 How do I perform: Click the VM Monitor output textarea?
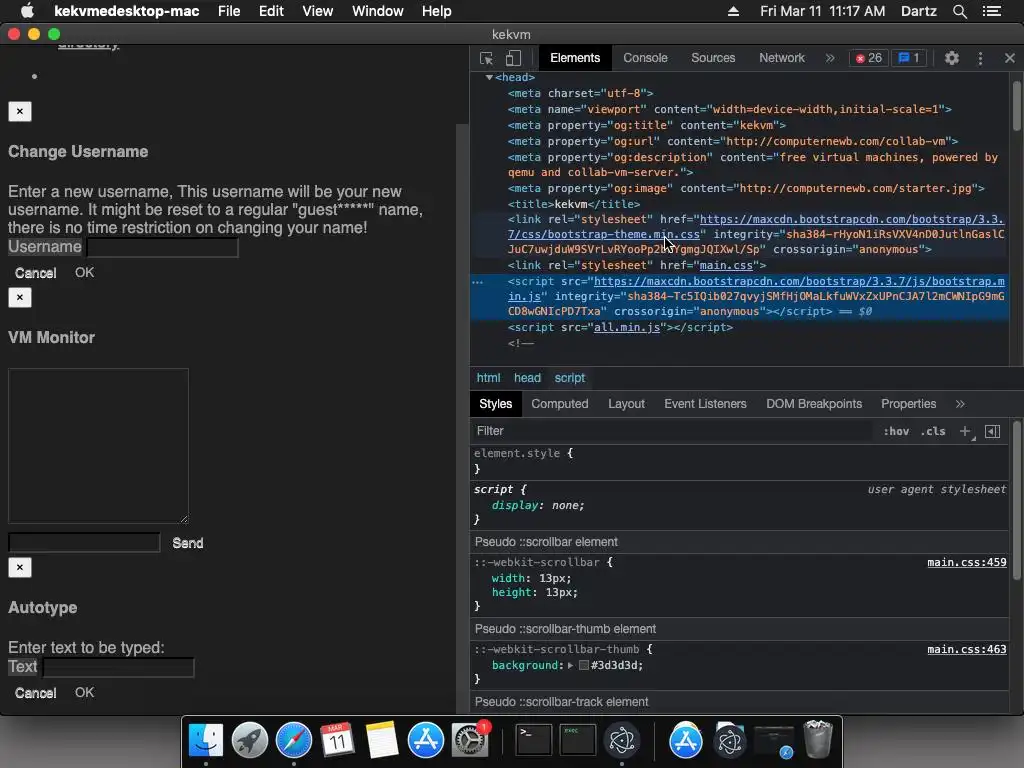point(98,446)
